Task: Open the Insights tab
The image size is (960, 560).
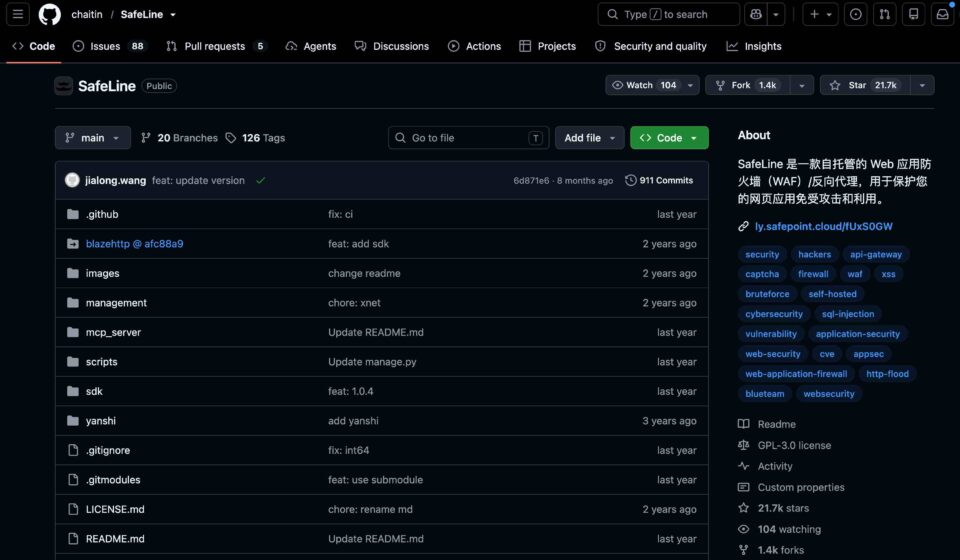Action: [754, 46]
